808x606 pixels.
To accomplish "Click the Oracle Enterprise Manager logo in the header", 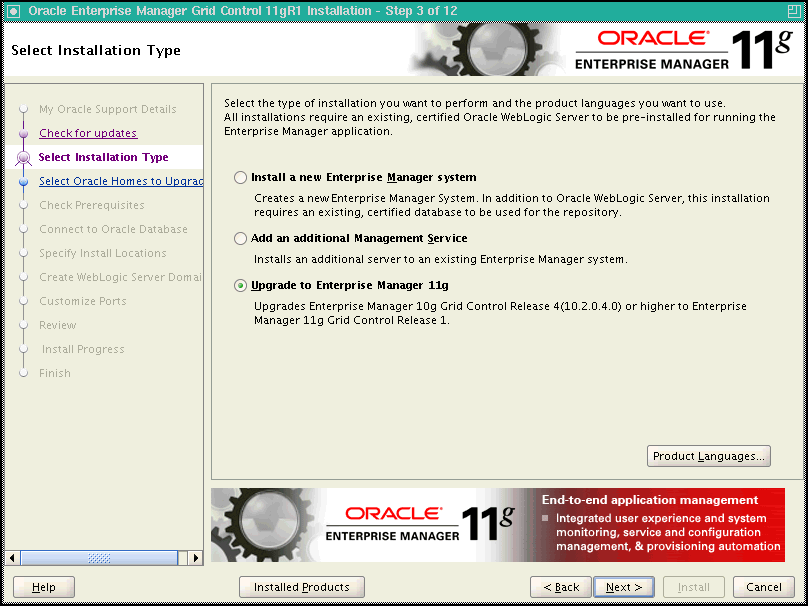I will pos(684,49).
